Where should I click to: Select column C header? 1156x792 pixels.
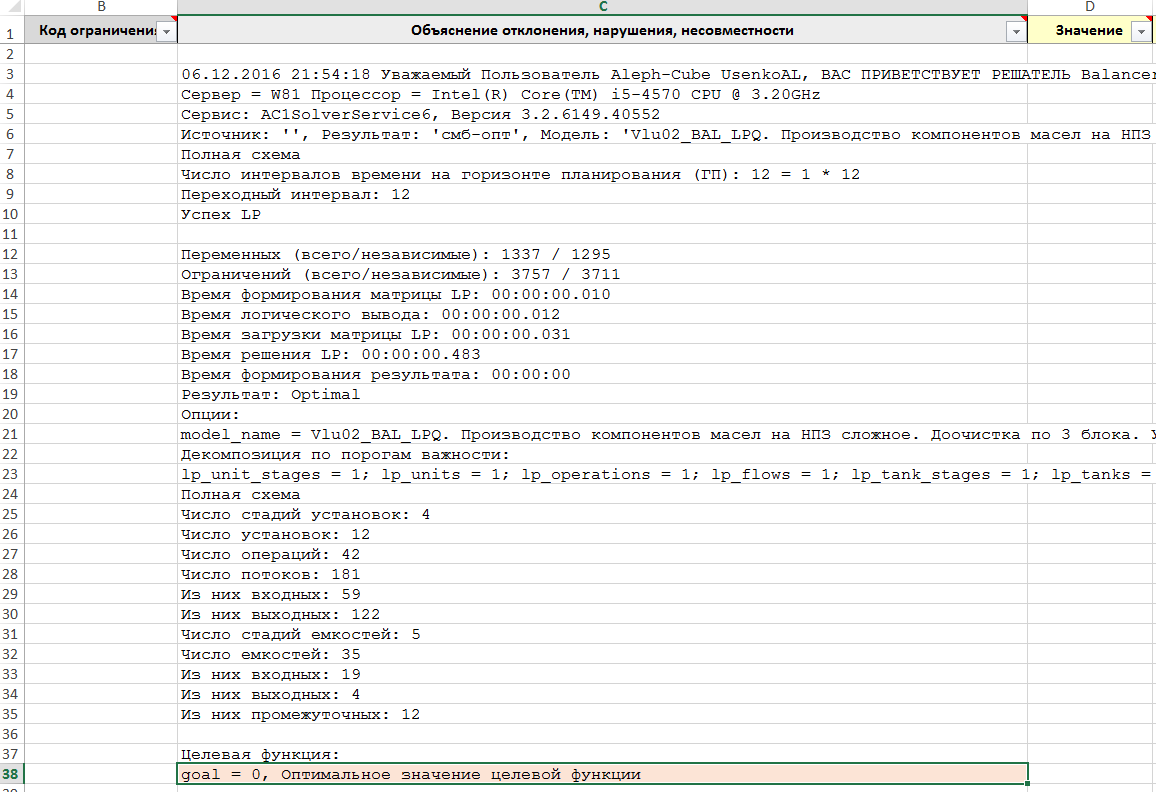point(602,7)
